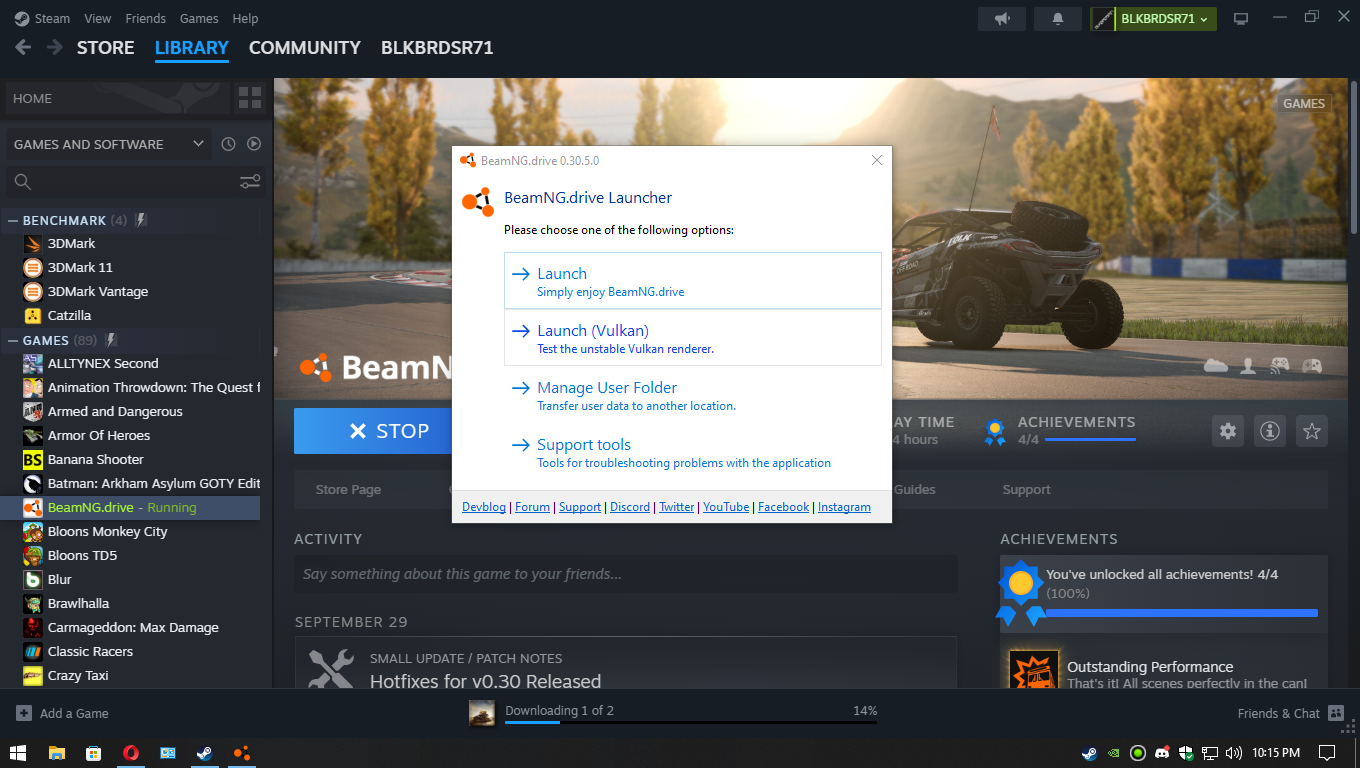Screen dimensions: 1360x768
Task: Toggle ready-to-play filter icon
Action: [x=254, y=144]
